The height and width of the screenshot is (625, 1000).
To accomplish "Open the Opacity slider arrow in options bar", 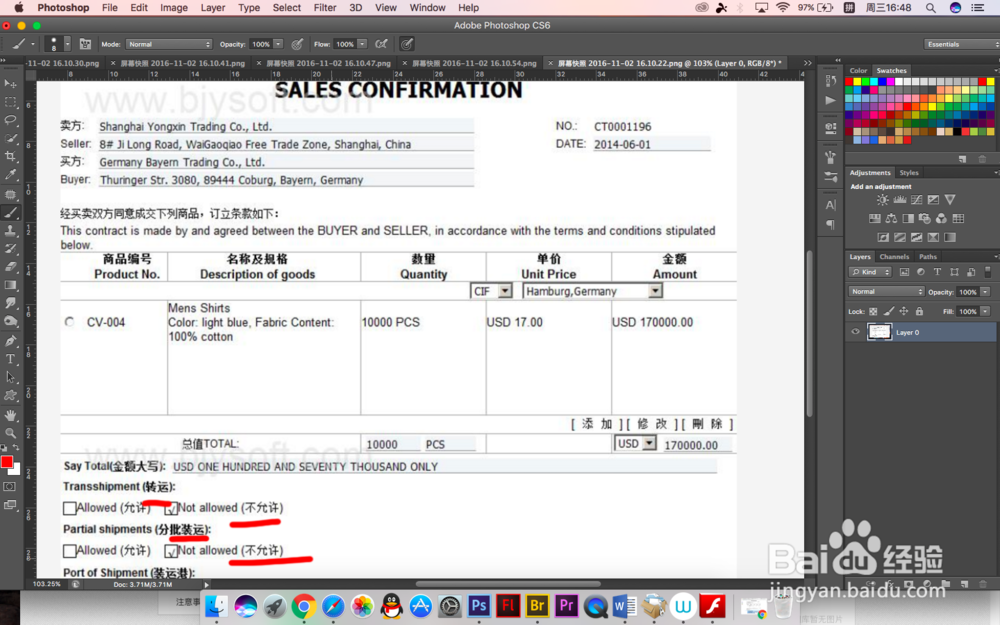I will [278, 44].
